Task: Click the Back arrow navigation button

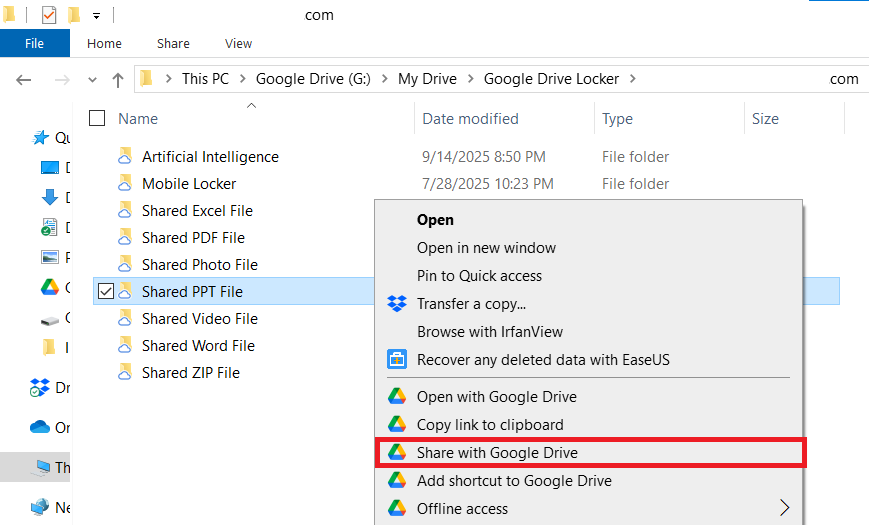Action: click(x=25, y=79)
